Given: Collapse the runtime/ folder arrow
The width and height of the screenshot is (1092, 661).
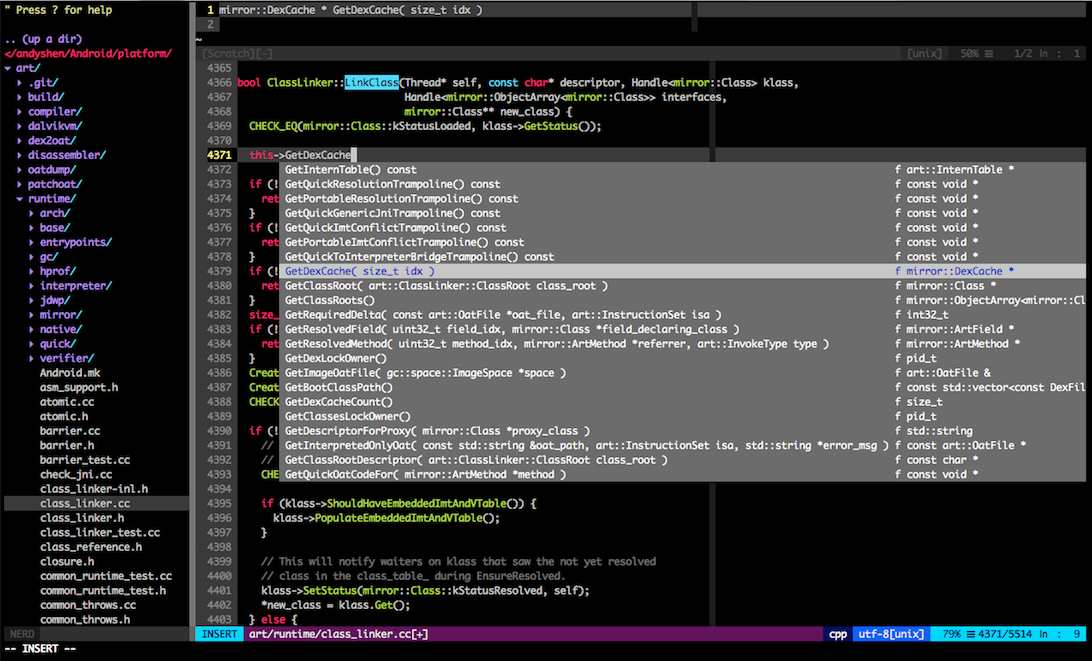Looking at the screenshot, I should pyautogui.click(x=20, y=199).
